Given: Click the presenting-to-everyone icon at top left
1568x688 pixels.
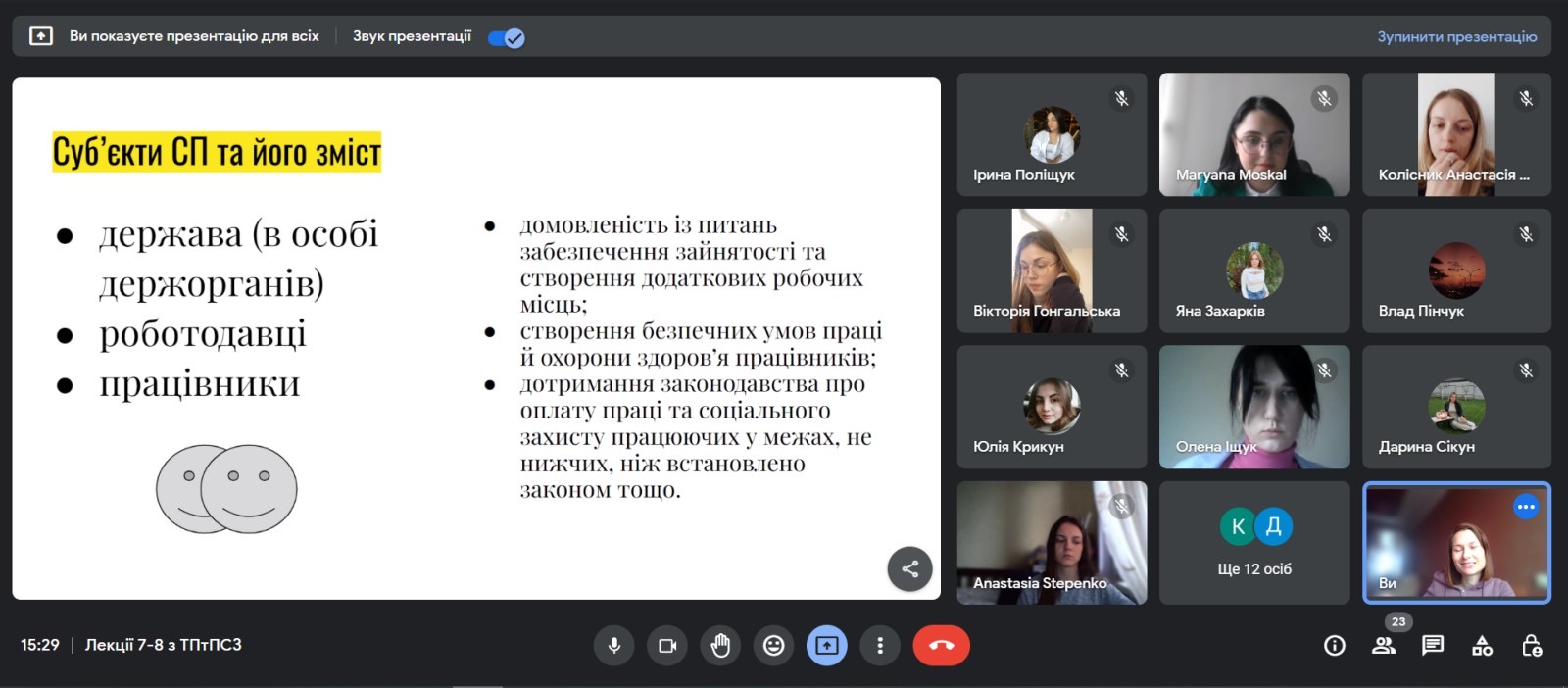Looking at the screenshot, I should coord(41,36).
